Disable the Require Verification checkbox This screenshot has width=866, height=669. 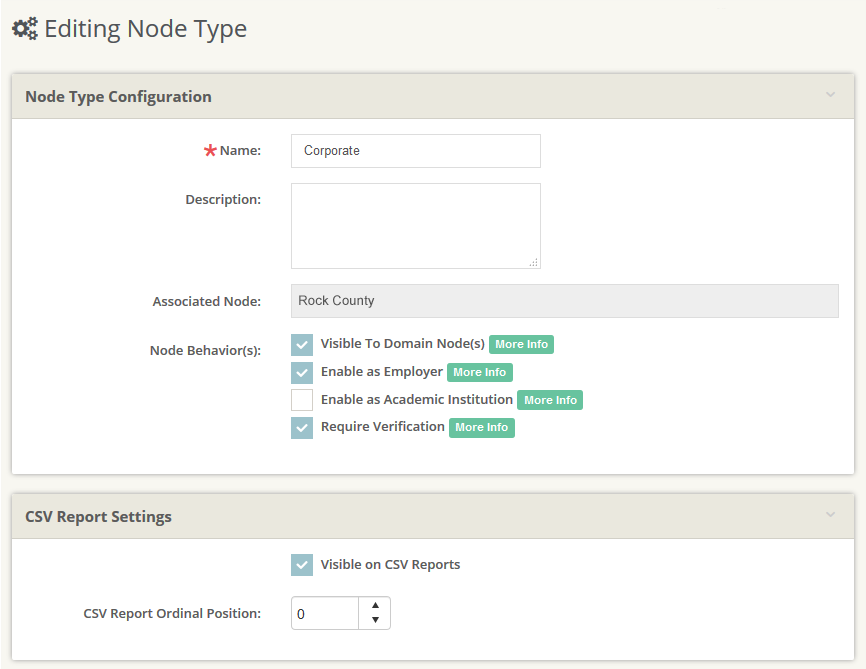pos(302,427)
